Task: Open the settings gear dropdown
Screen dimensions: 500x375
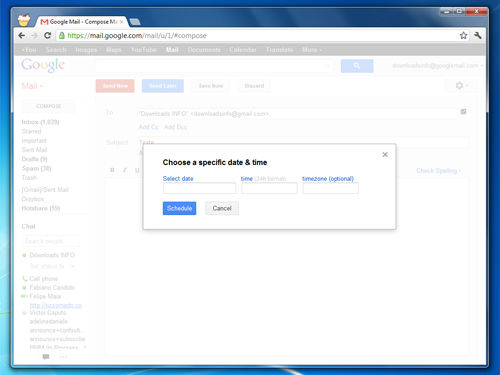Action: pyautogui.click(x=462, y=86)
